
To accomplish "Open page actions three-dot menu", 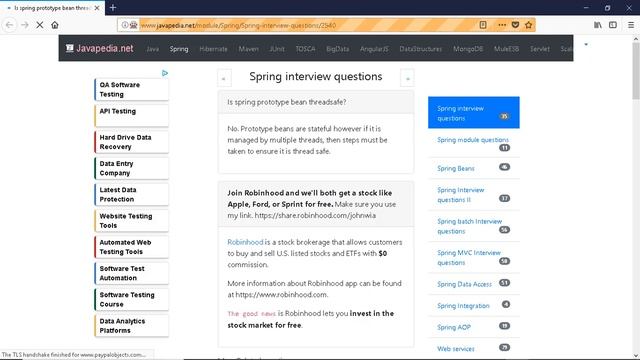I will click(502, 25).
